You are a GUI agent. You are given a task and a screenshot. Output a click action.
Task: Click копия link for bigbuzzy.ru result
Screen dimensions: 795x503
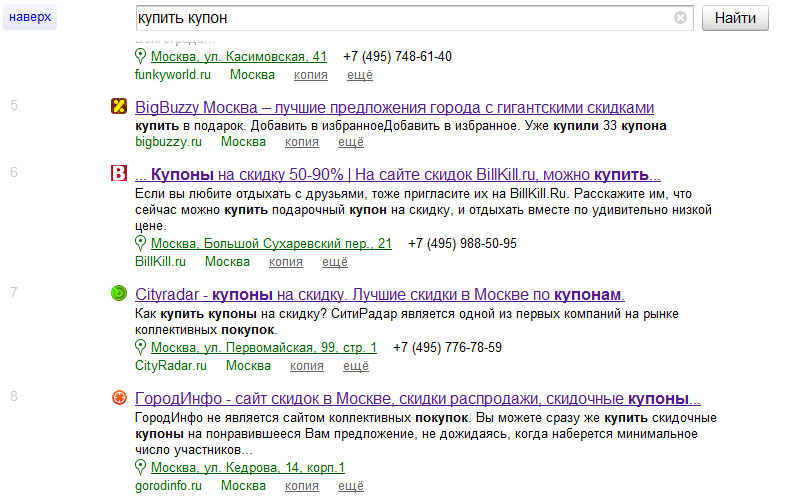(x=302, y=142)
